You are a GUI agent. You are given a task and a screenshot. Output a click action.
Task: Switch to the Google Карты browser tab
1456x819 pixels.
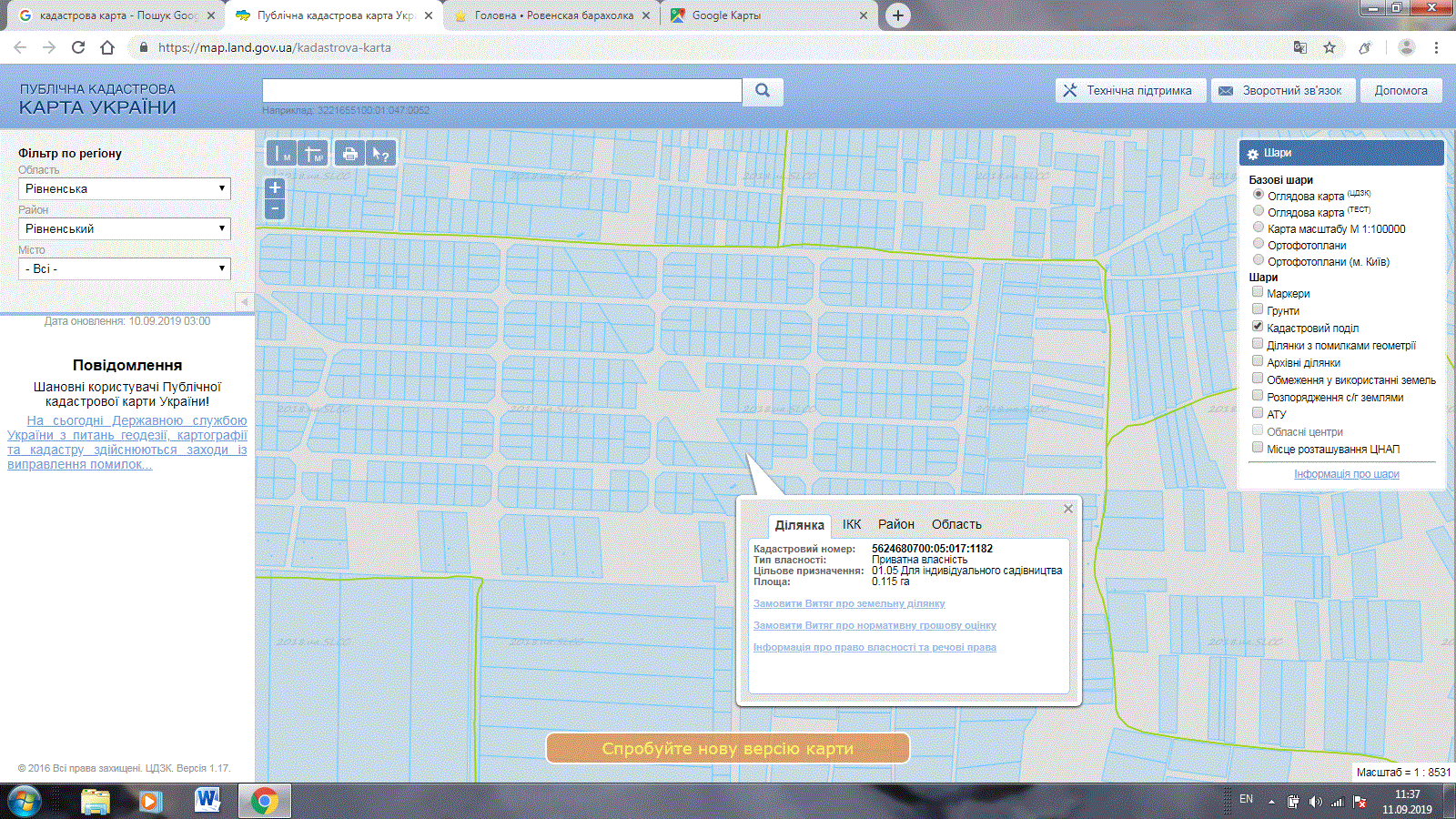771,15
